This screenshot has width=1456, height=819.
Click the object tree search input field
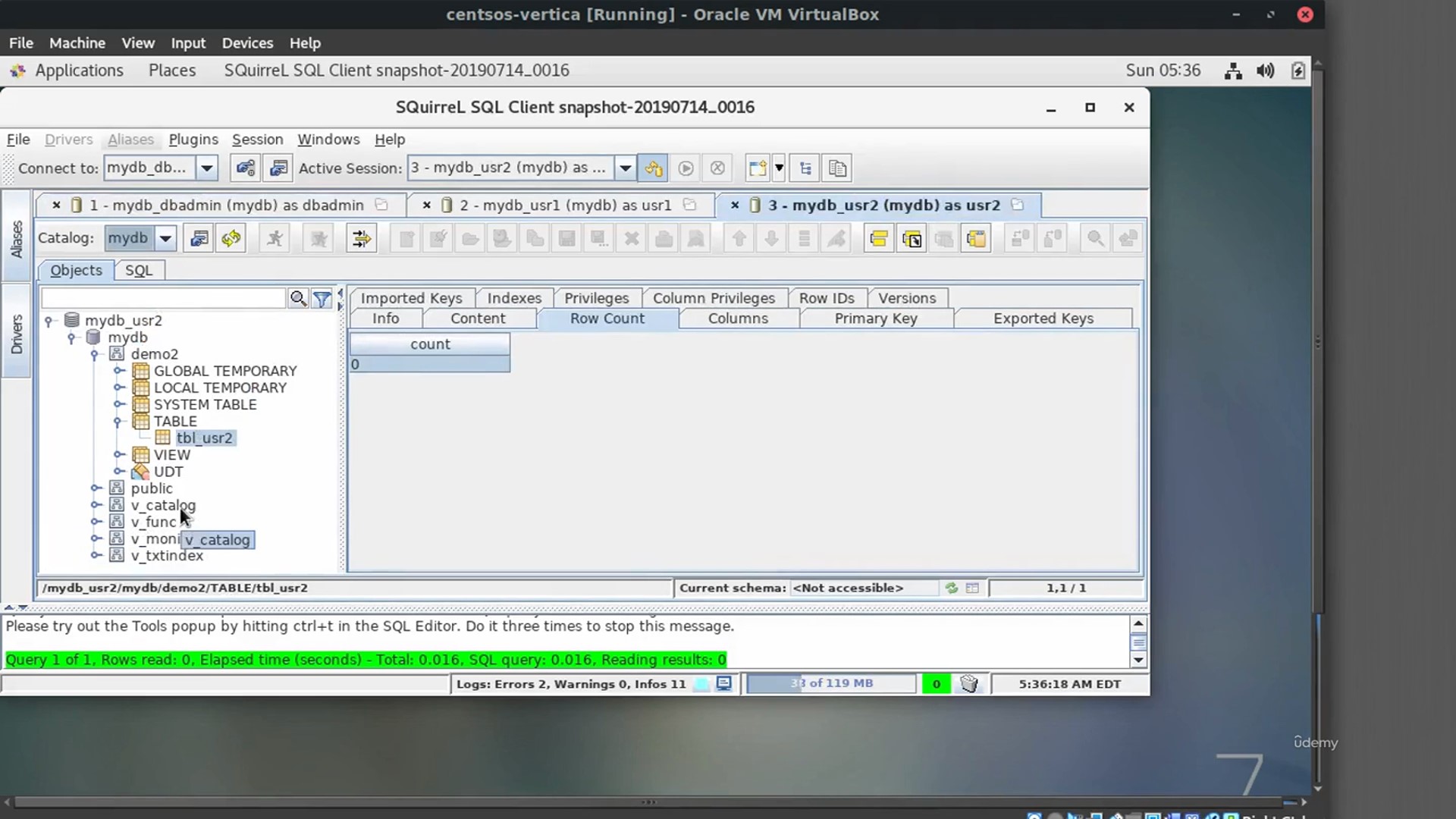pyautogui.click(x=163, y=299)
